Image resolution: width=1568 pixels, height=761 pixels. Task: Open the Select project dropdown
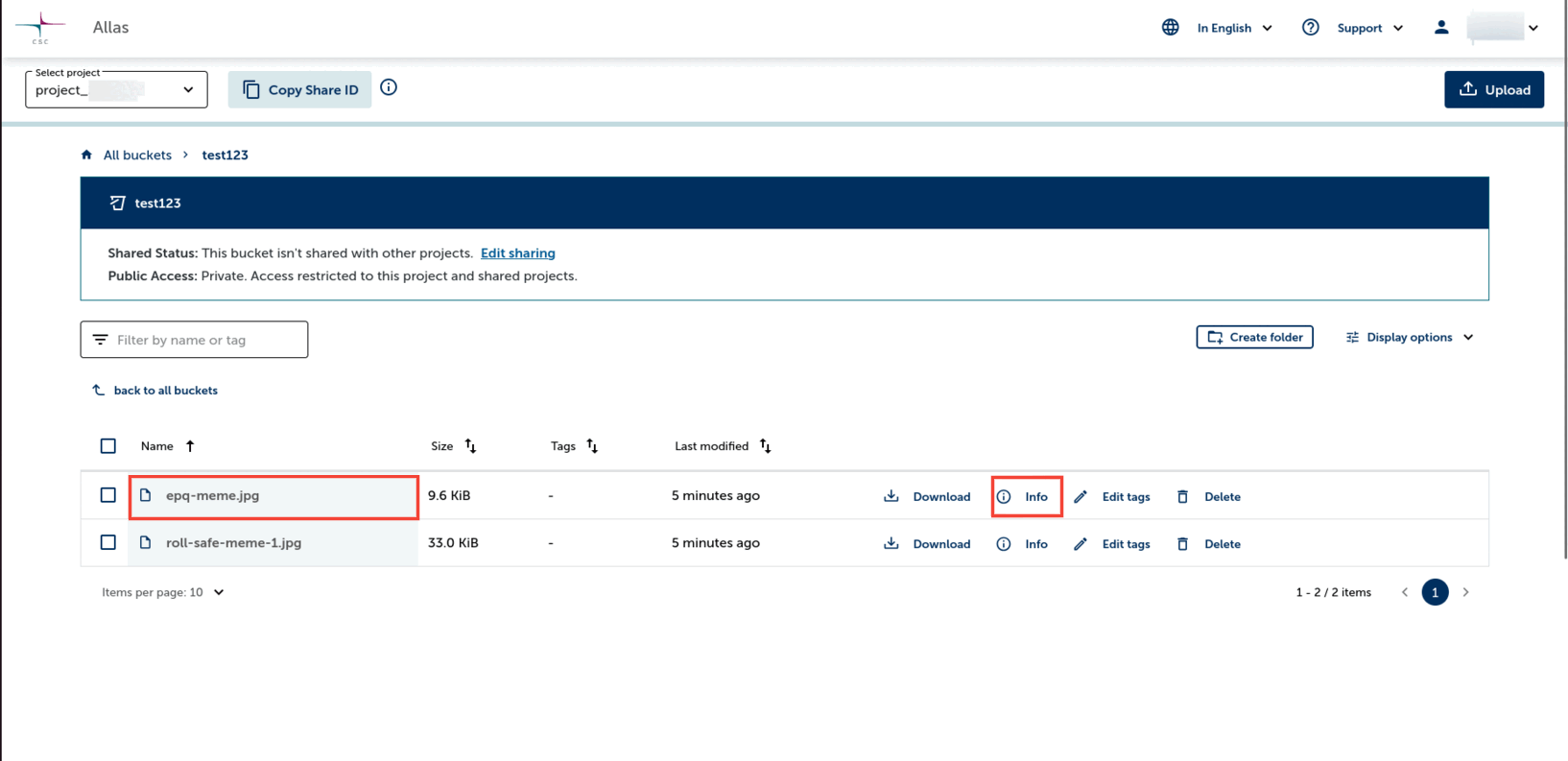tap(116, 90)
